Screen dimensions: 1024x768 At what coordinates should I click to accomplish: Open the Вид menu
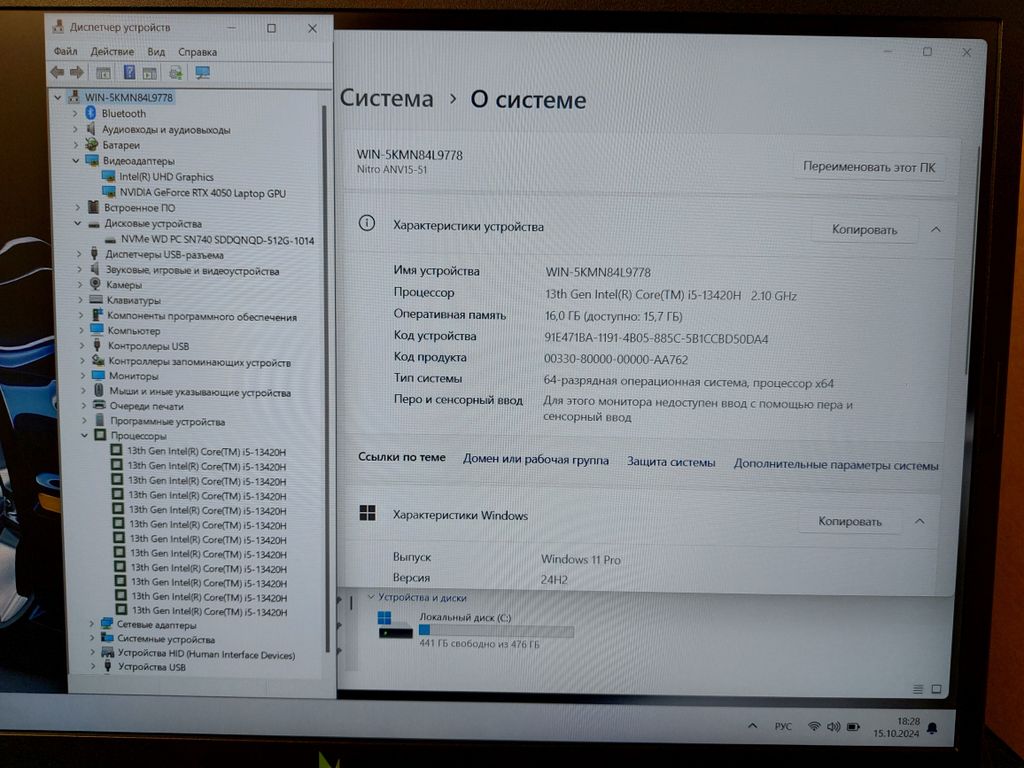[x=156, y=52]
